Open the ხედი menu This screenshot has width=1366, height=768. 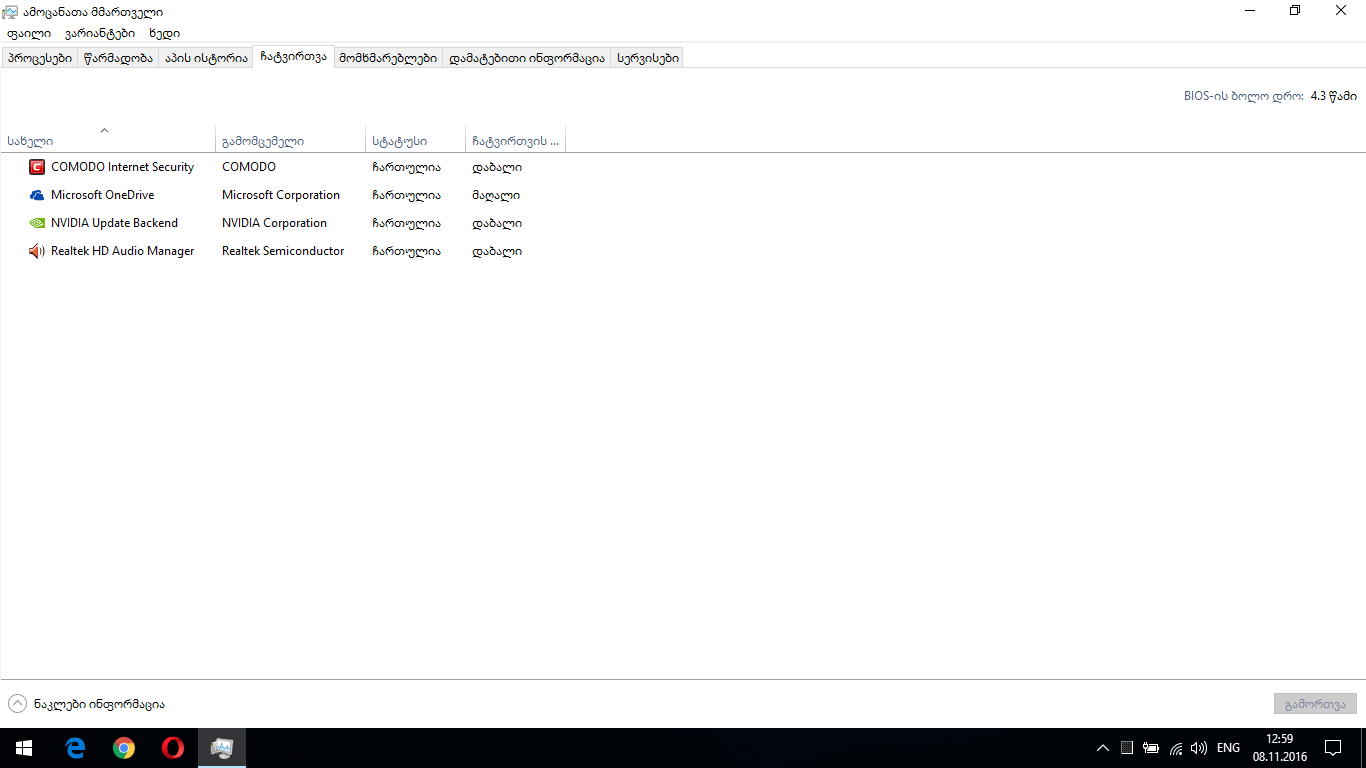(x=164, y=33)
